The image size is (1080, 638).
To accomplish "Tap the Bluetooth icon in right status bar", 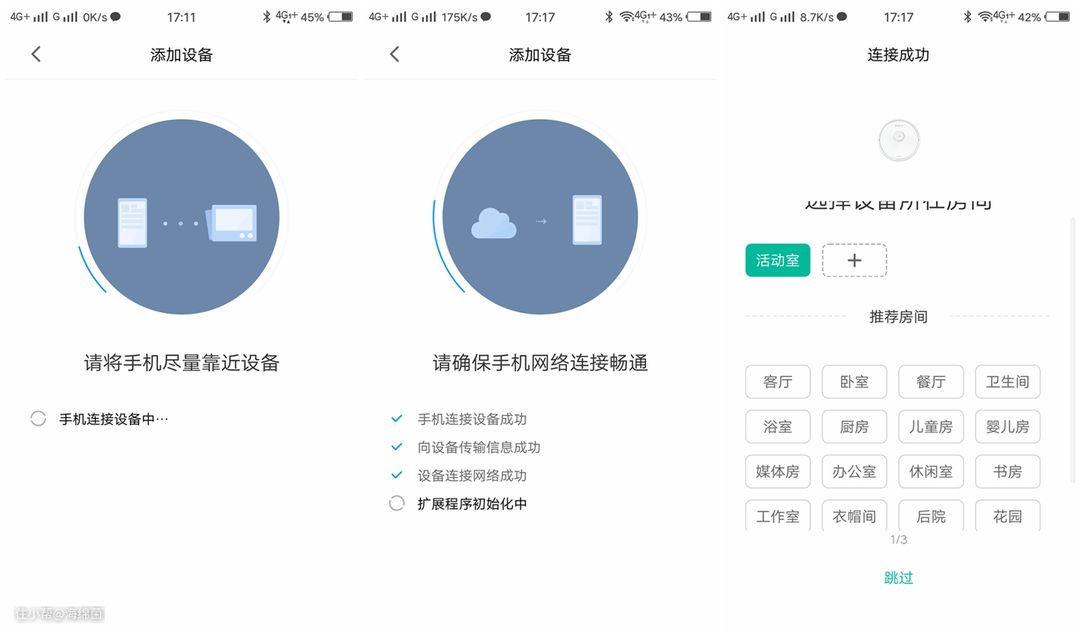I will coord(966,17).
